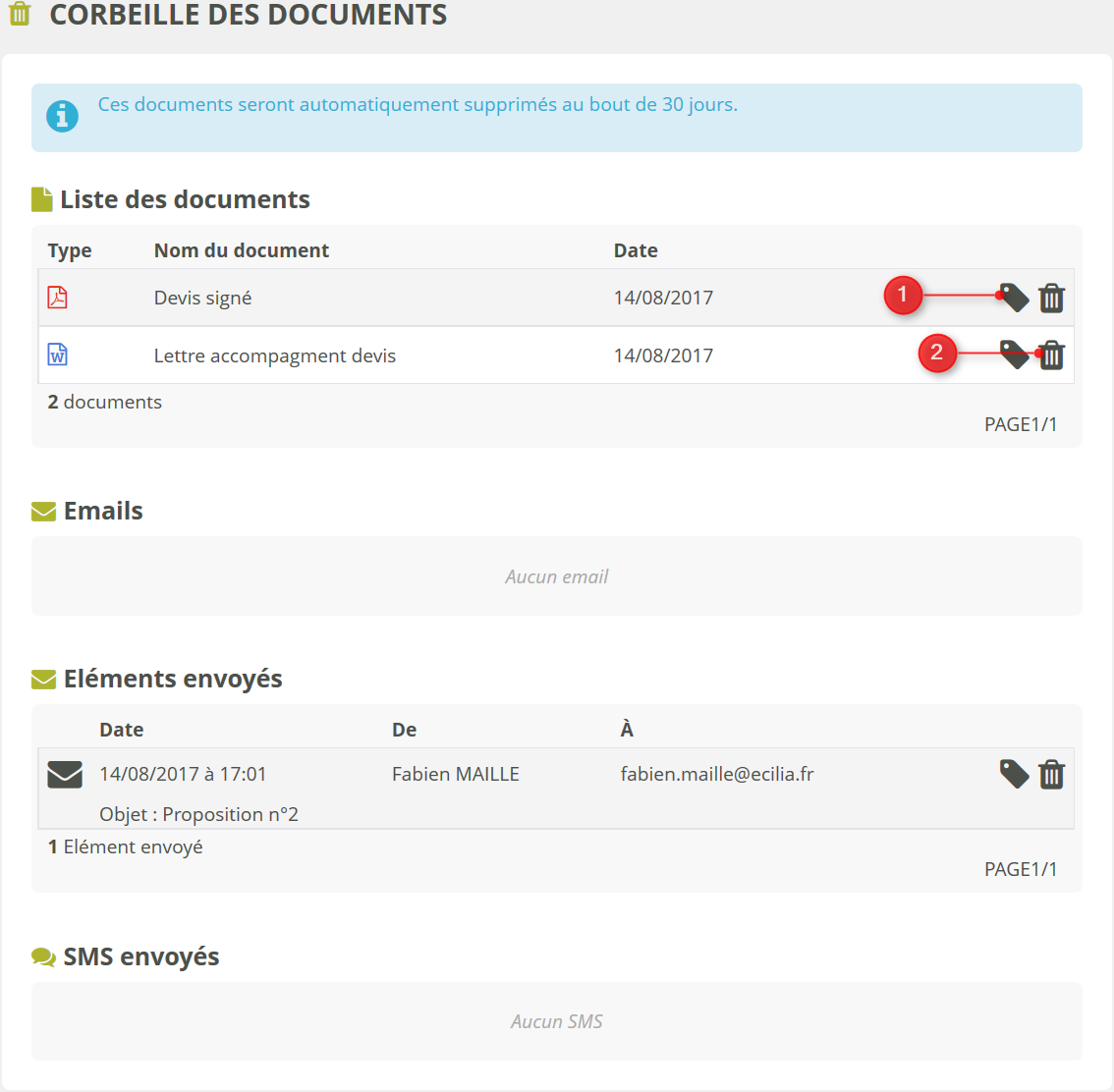Click the Objet : Proposition n°2 line
The width and height of the screenshot is (1114, 1092).
coord(199,814)
